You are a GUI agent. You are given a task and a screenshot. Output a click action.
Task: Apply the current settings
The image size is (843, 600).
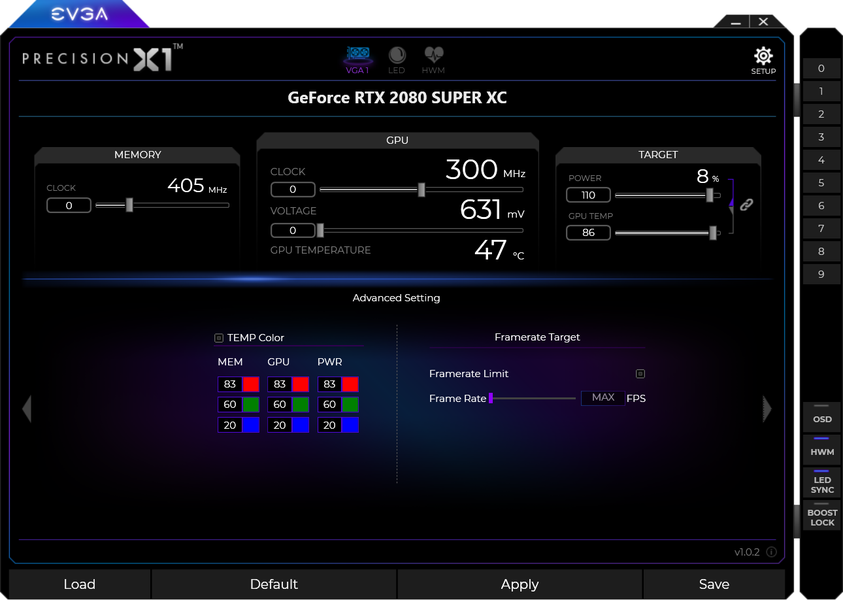[x=520, y=584]
